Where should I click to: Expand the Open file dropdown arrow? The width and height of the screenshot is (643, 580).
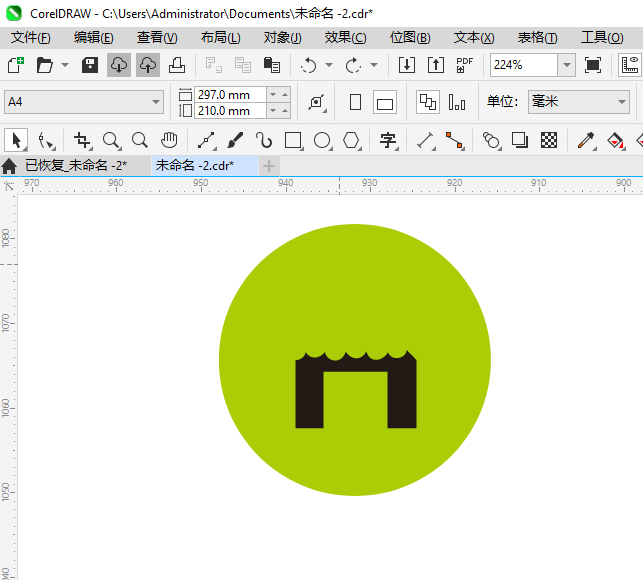[65, 65]
